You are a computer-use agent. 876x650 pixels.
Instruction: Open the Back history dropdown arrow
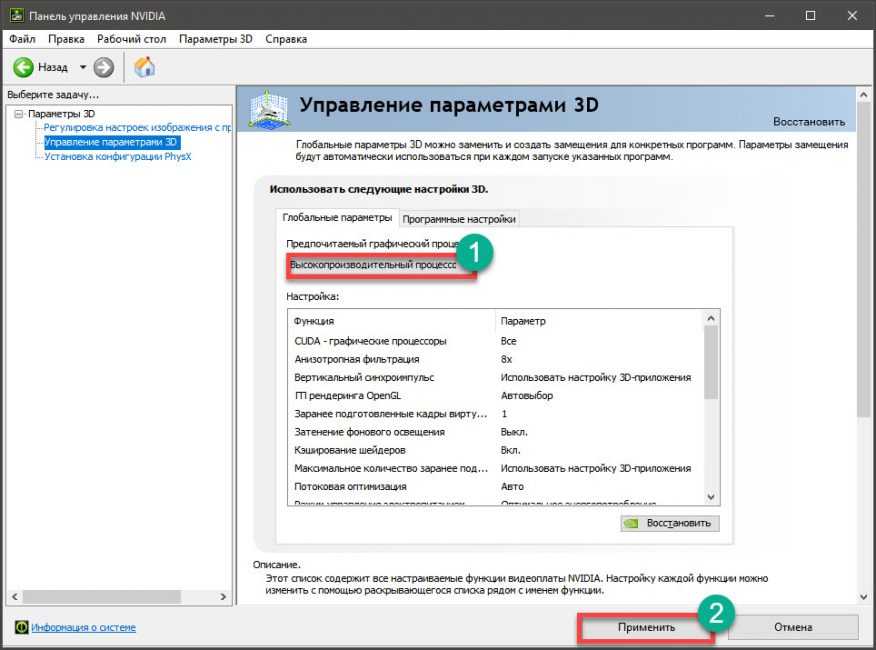(x=83, y=67)
